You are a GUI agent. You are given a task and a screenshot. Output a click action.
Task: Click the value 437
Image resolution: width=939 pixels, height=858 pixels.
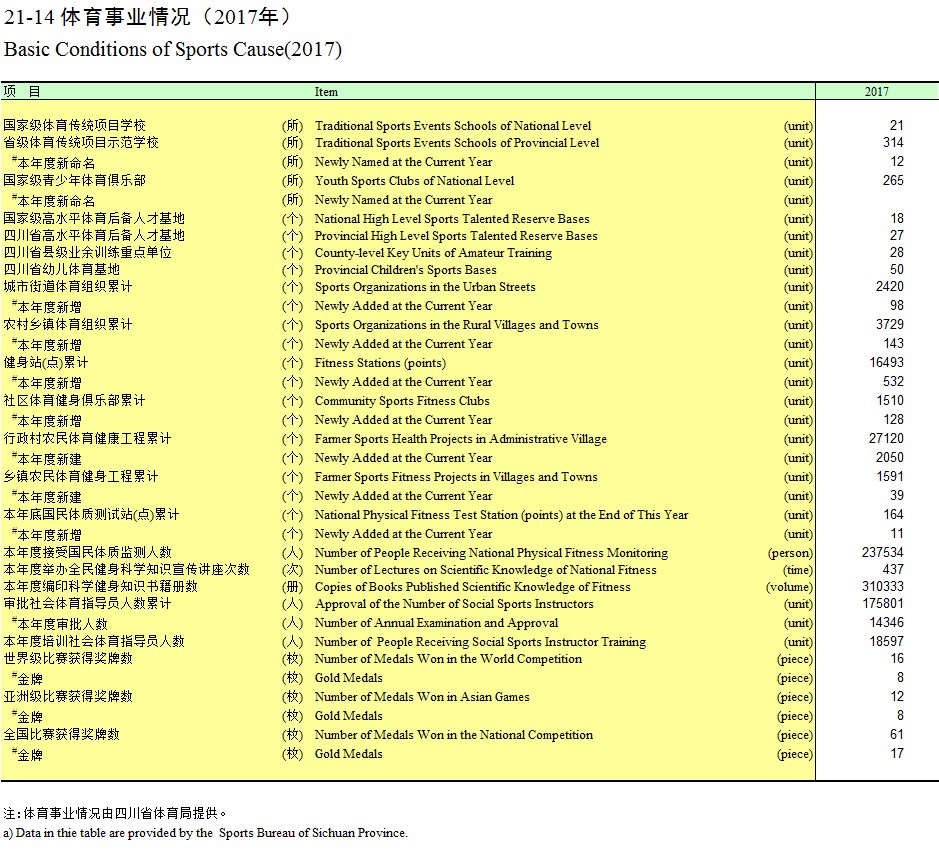coord(893,570)
